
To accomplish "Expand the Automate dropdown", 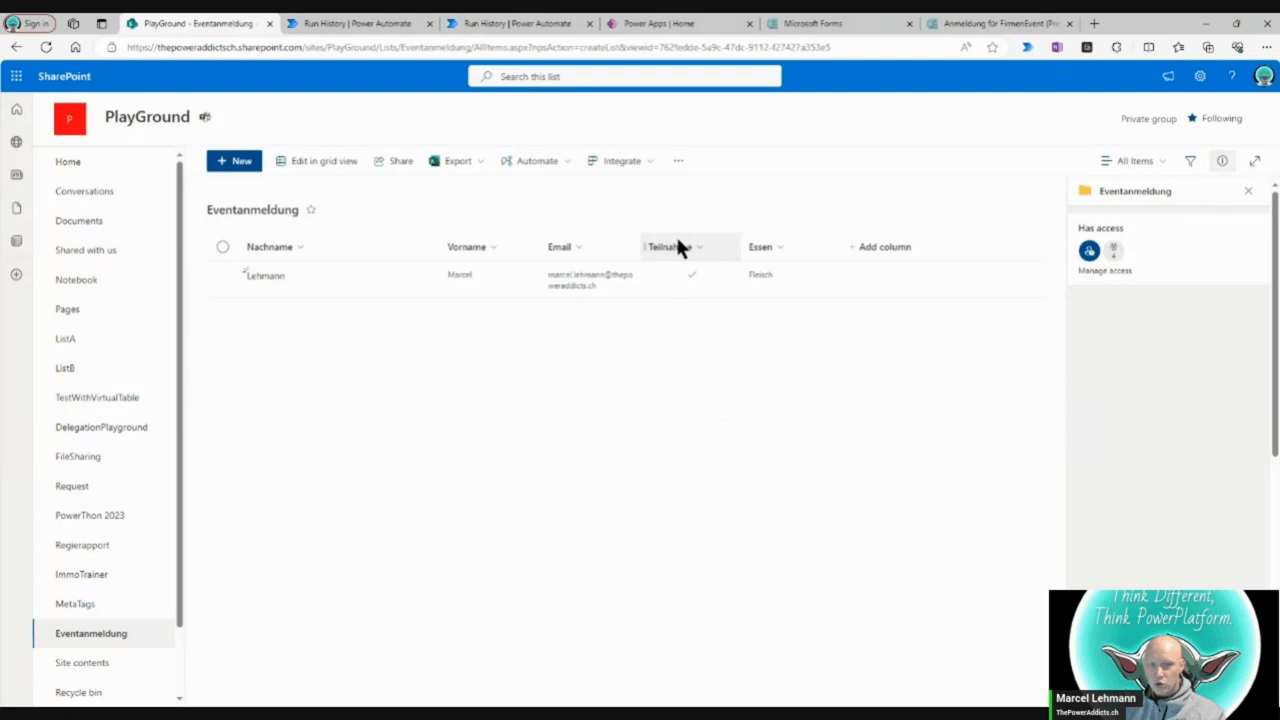I will pyautogui.click(x=536, y=161).
